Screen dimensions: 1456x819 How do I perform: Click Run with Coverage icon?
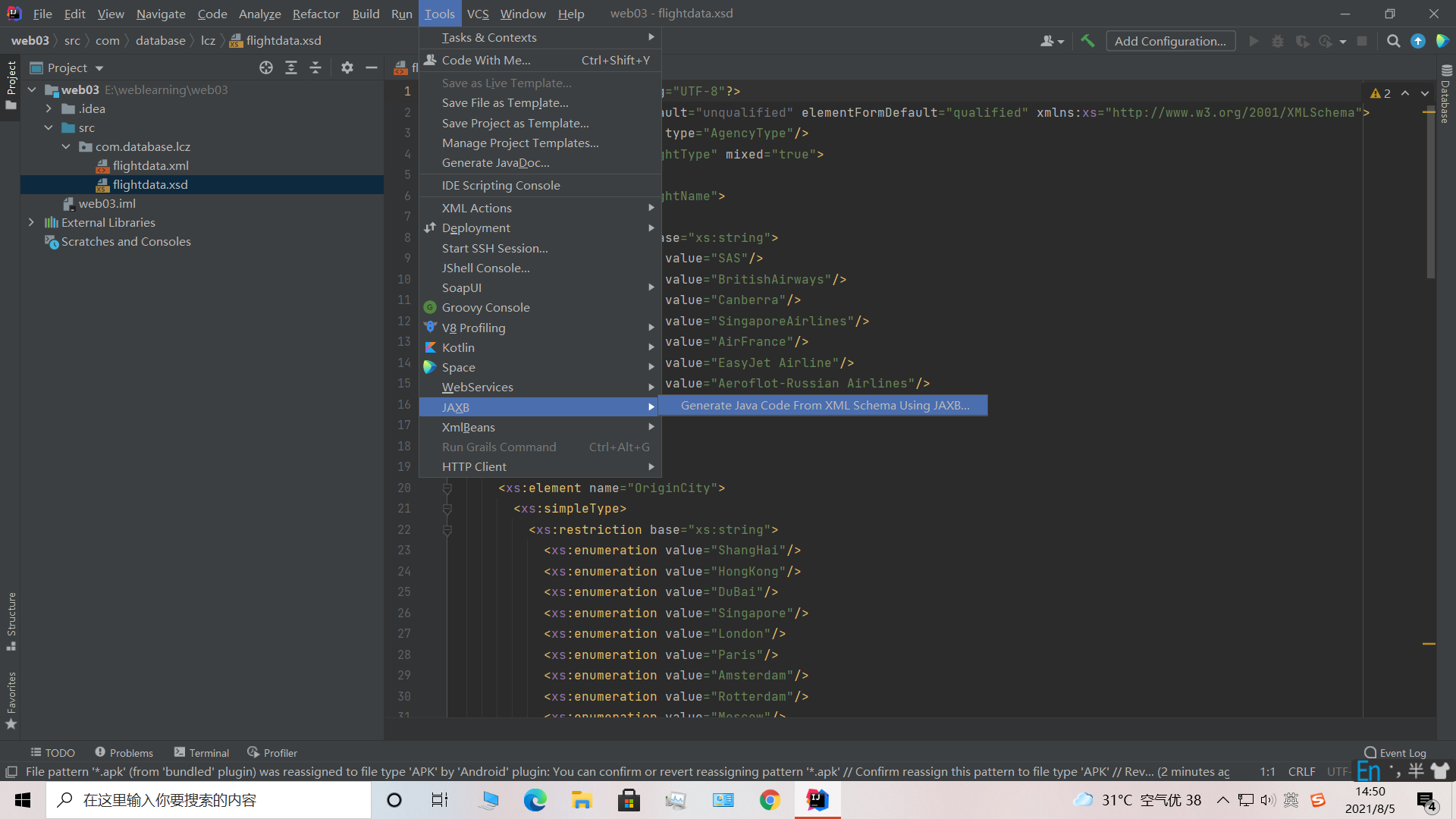(x=1302, y=41)
